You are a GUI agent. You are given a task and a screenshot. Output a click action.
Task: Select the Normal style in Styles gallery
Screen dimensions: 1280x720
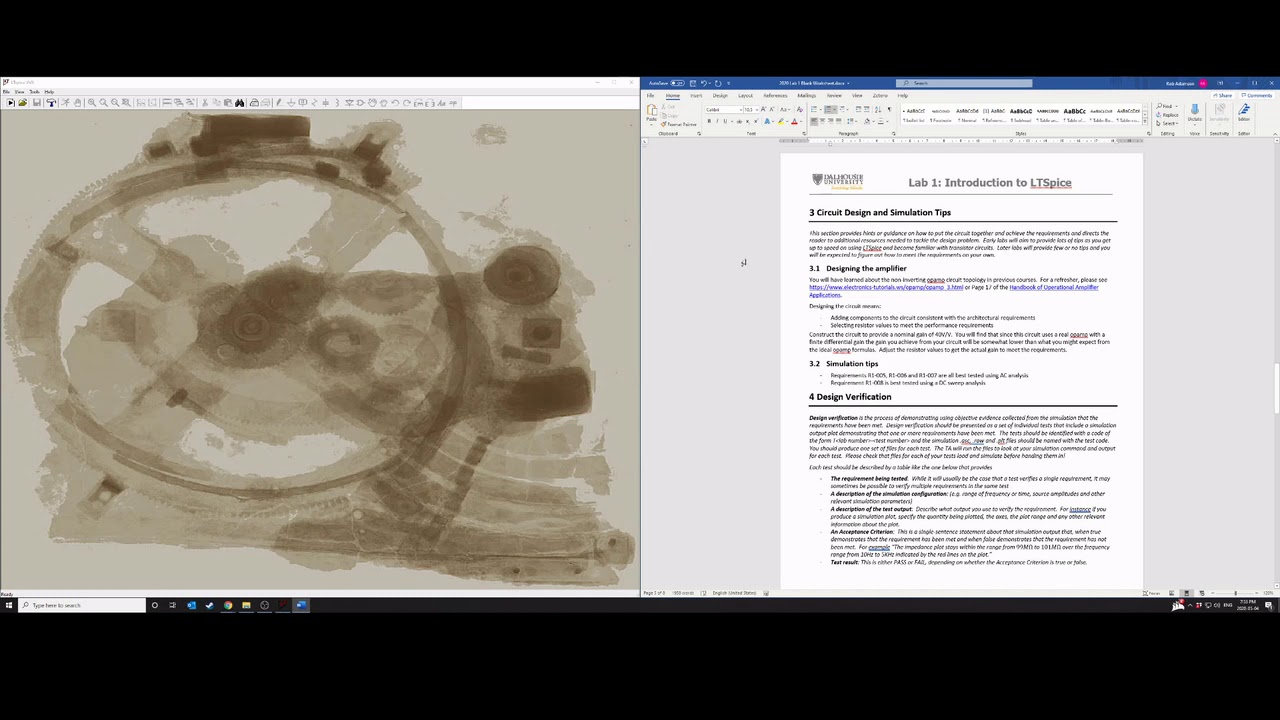click(967, 115)
